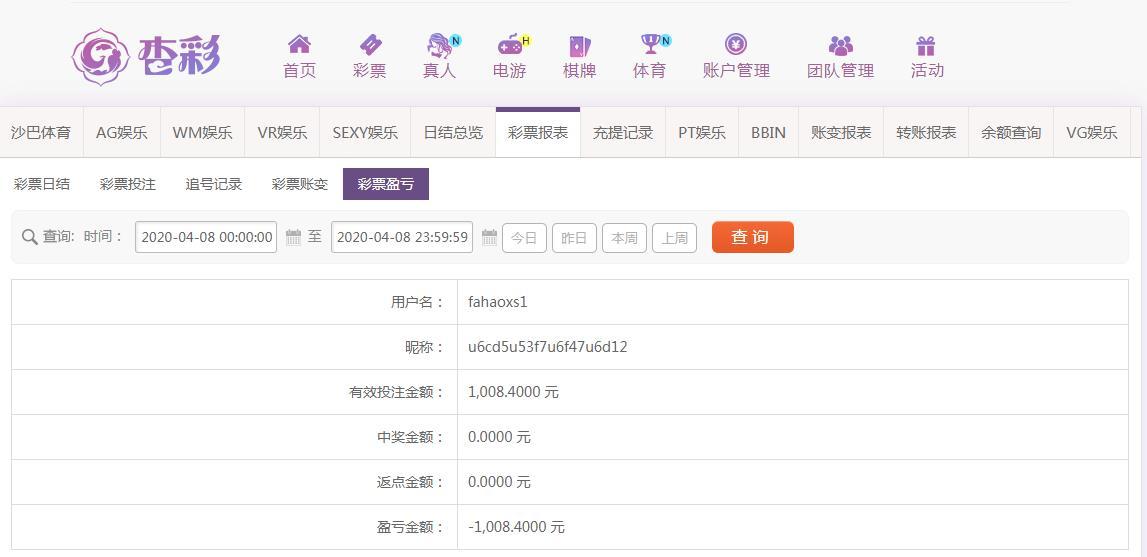Click the start time input field
1147x557 pixels.
point(206,237)
